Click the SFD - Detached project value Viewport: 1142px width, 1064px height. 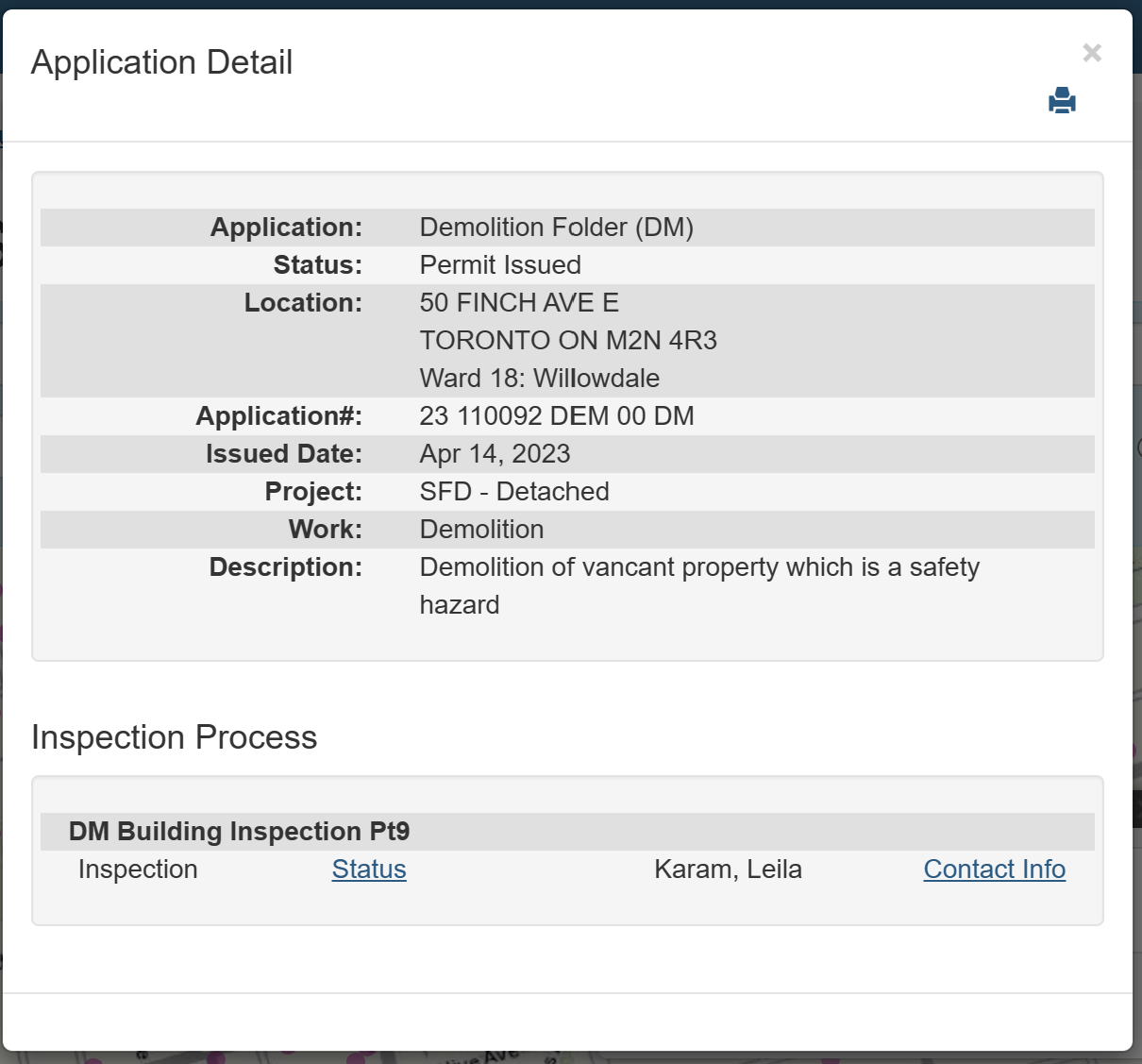point(514,492)
